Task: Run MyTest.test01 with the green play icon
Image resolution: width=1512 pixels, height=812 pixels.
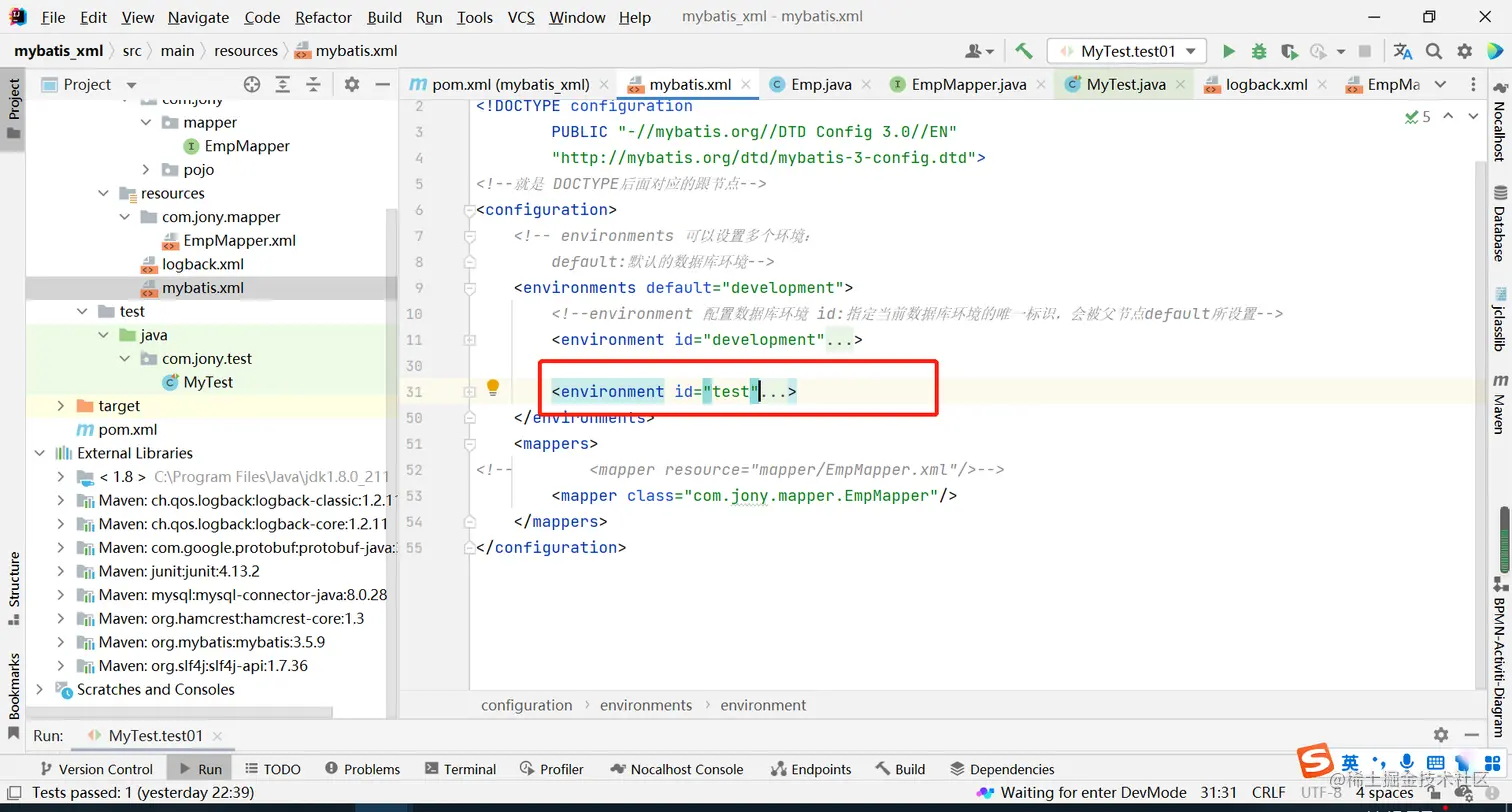Action: tap(1229, 51)
